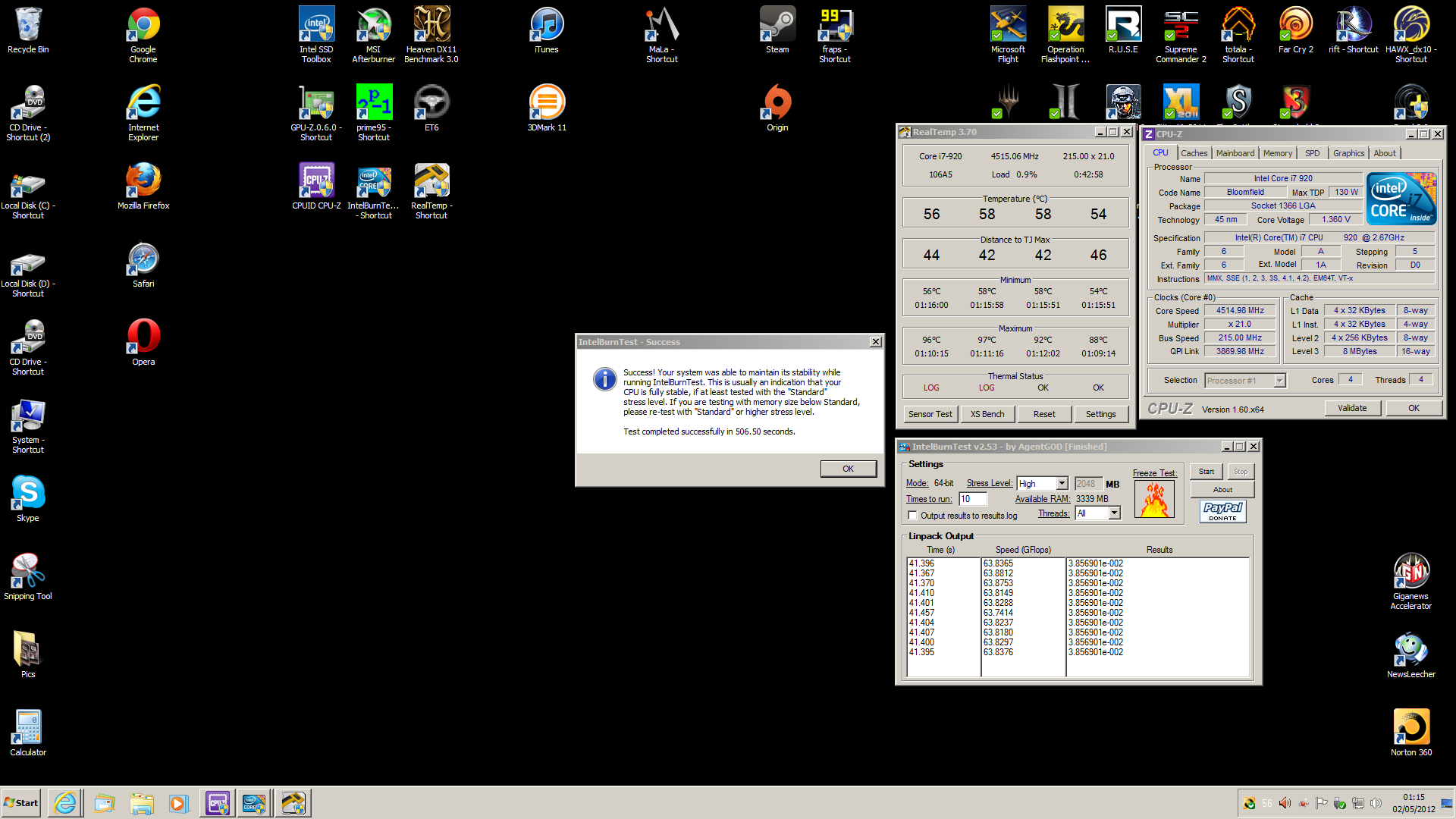1456x819 pixels.
Task: Click CPU-Z icon in the taskbar
Action: [x=218, y=803]
